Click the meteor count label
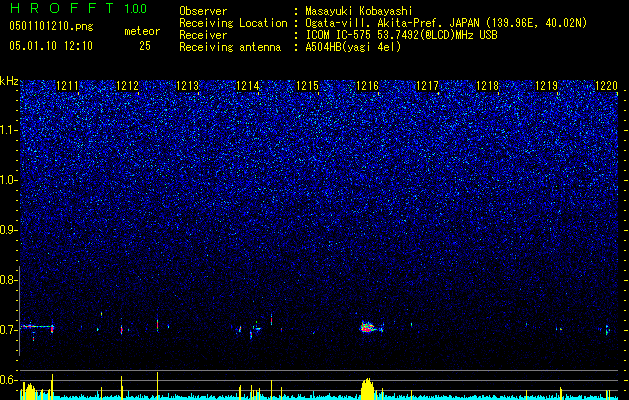629x400 pixels. point(142,31)
